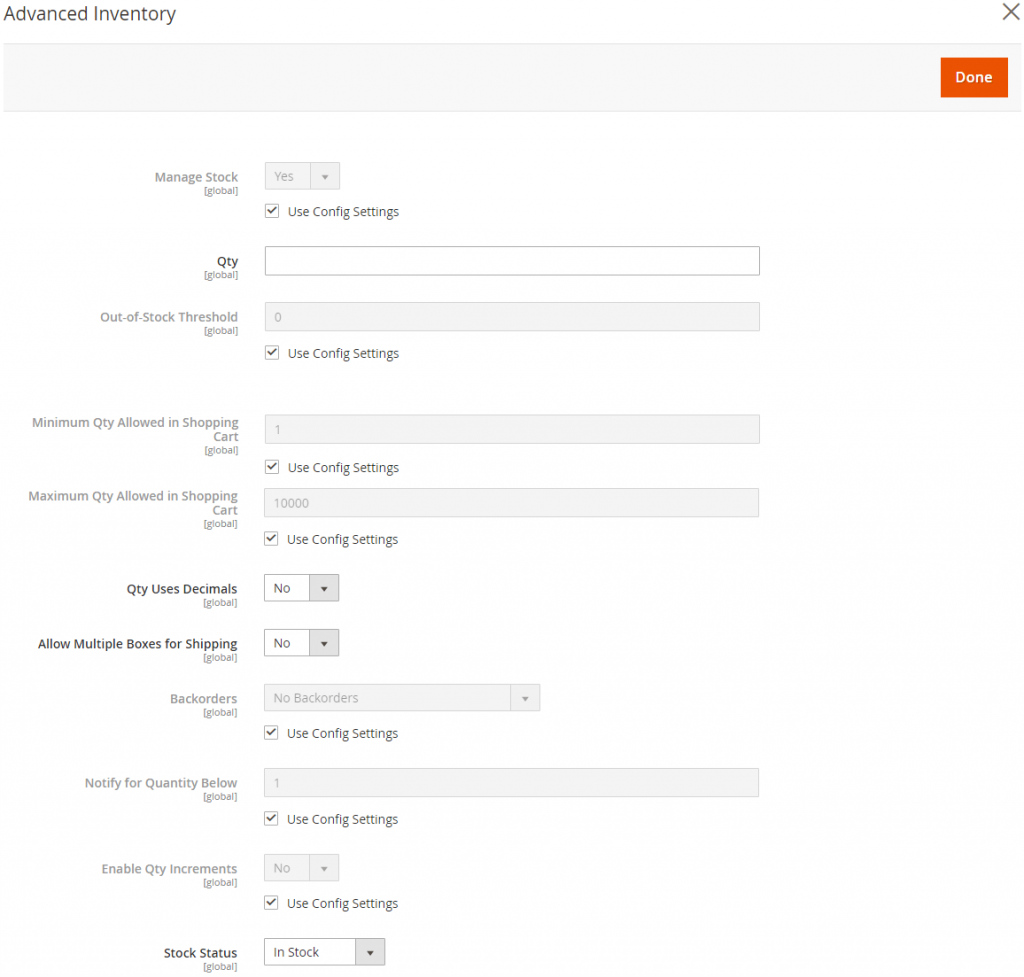
Task: Toggle Use Config Settings for Notify for Quantity Below
Action: tap(271, 818)
